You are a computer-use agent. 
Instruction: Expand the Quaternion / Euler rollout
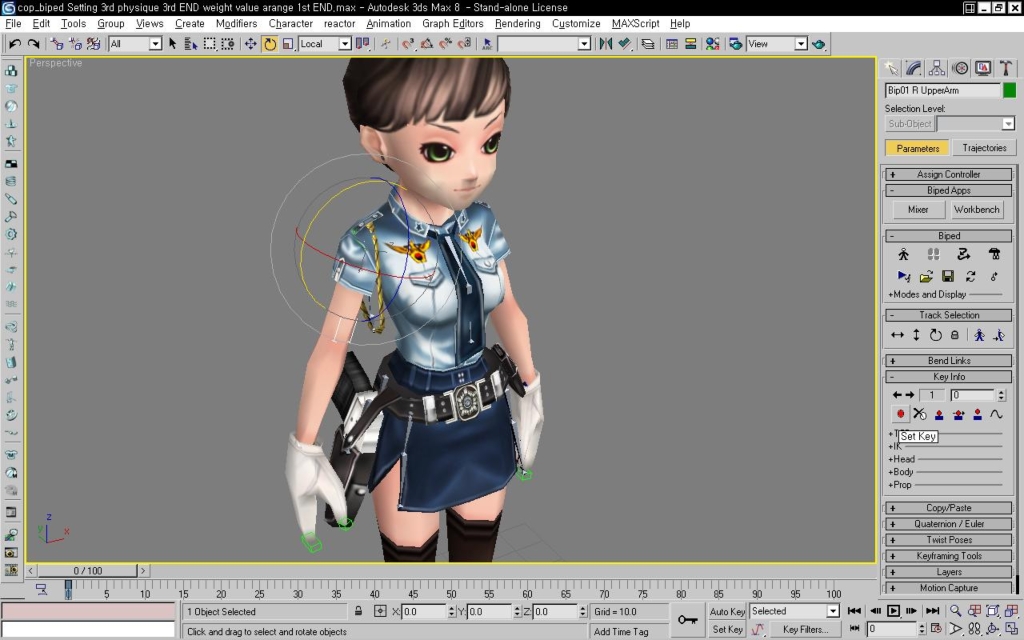(948, 524)
